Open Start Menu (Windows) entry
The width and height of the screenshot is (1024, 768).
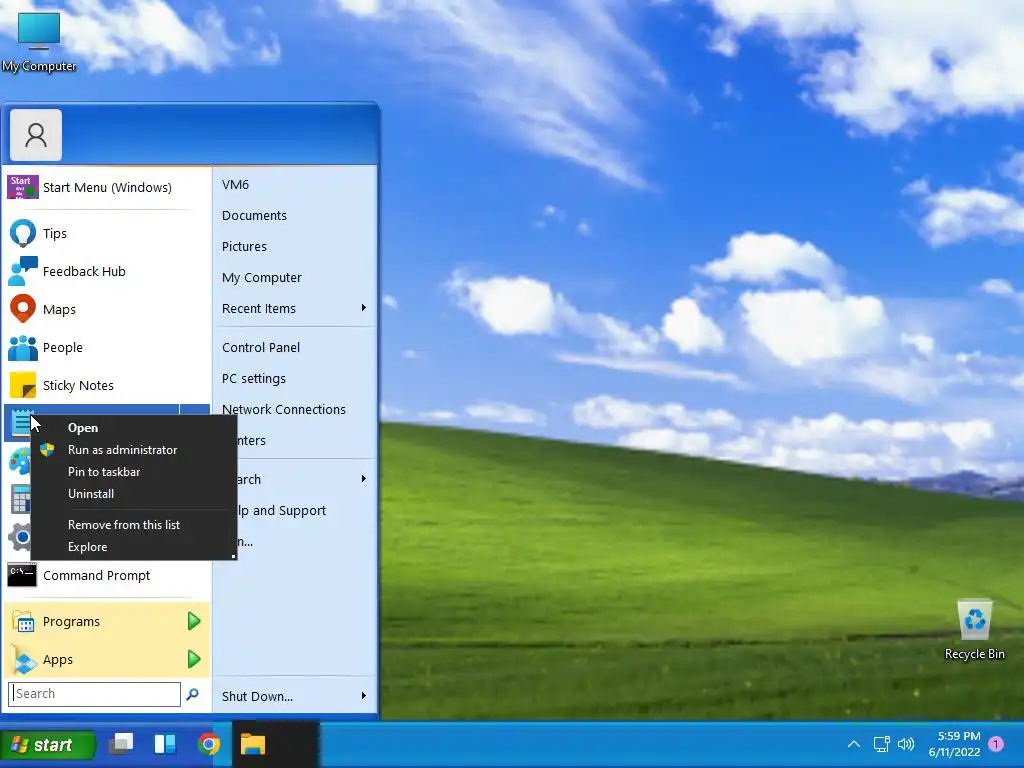[108, 187]
